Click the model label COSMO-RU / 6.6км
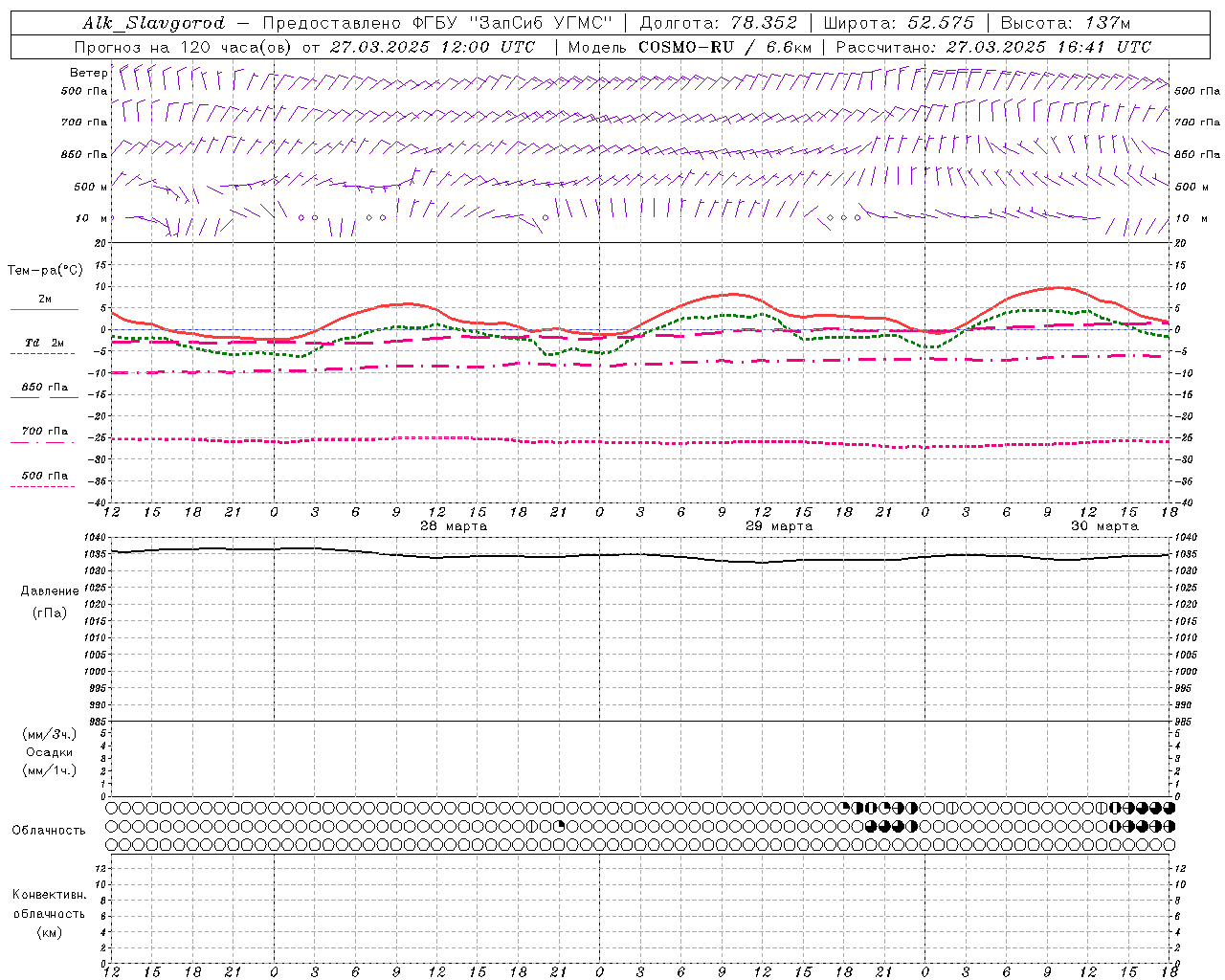Image resolution: width=1225 pixels, height=980 pixels. coord(724,47)
